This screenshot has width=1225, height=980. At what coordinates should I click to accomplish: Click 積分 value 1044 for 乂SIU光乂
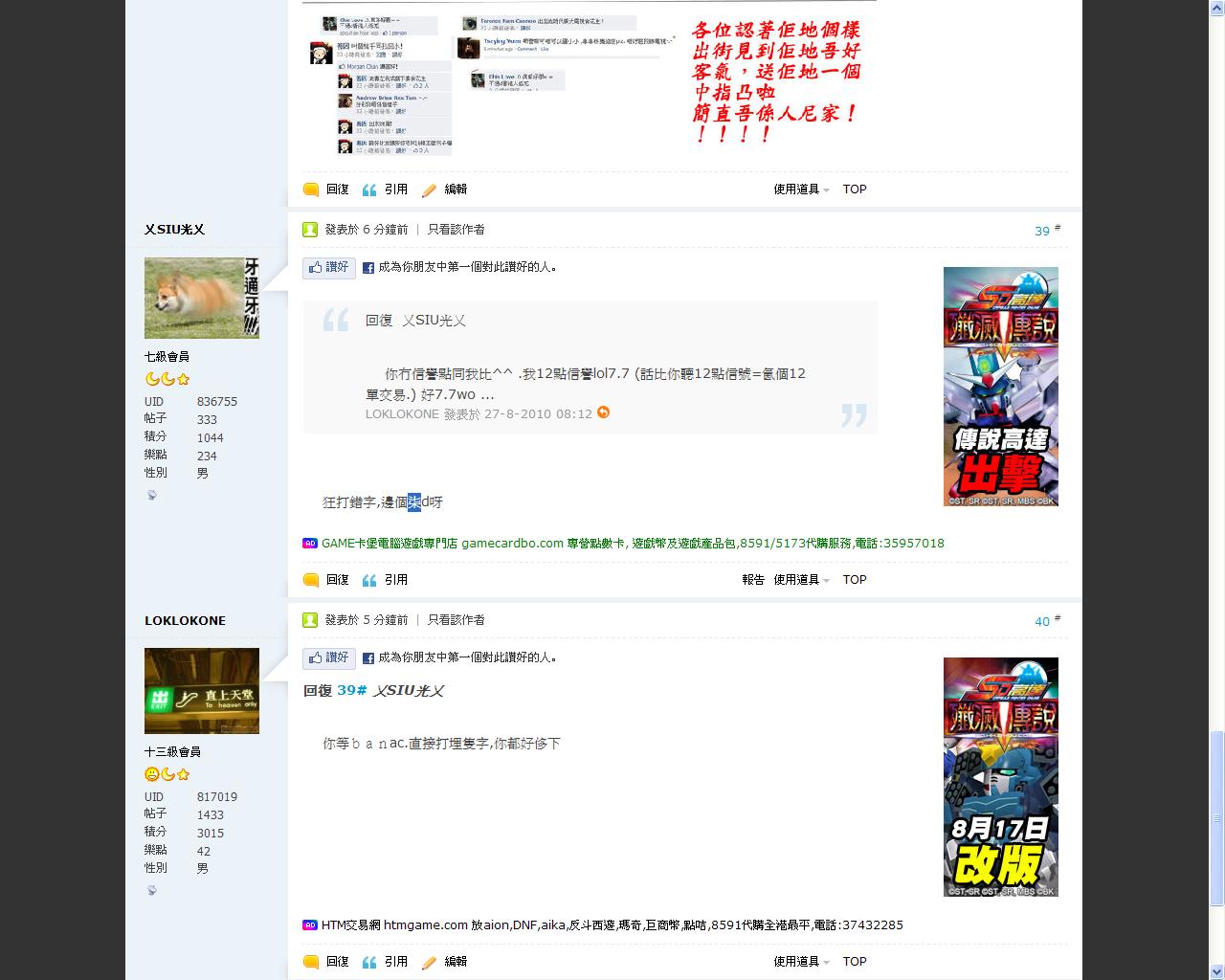(211, 438)
